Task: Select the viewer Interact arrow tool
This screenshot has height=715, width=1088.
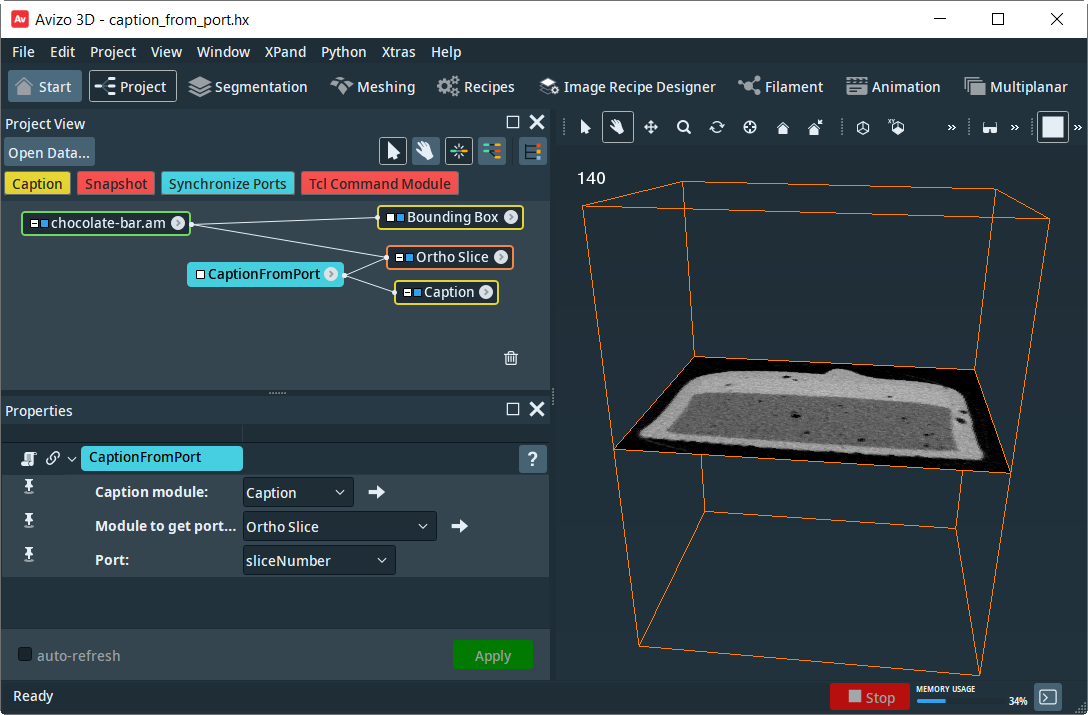Action: (586, 127)
